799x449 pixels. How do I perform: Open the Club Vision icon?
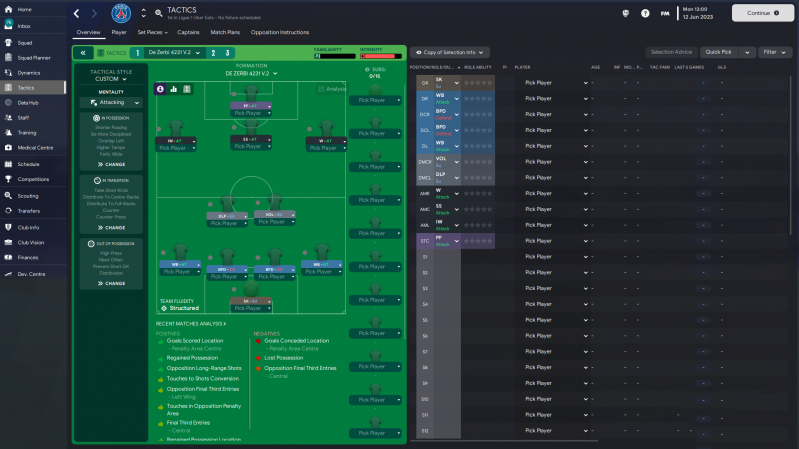coord(9,243)
